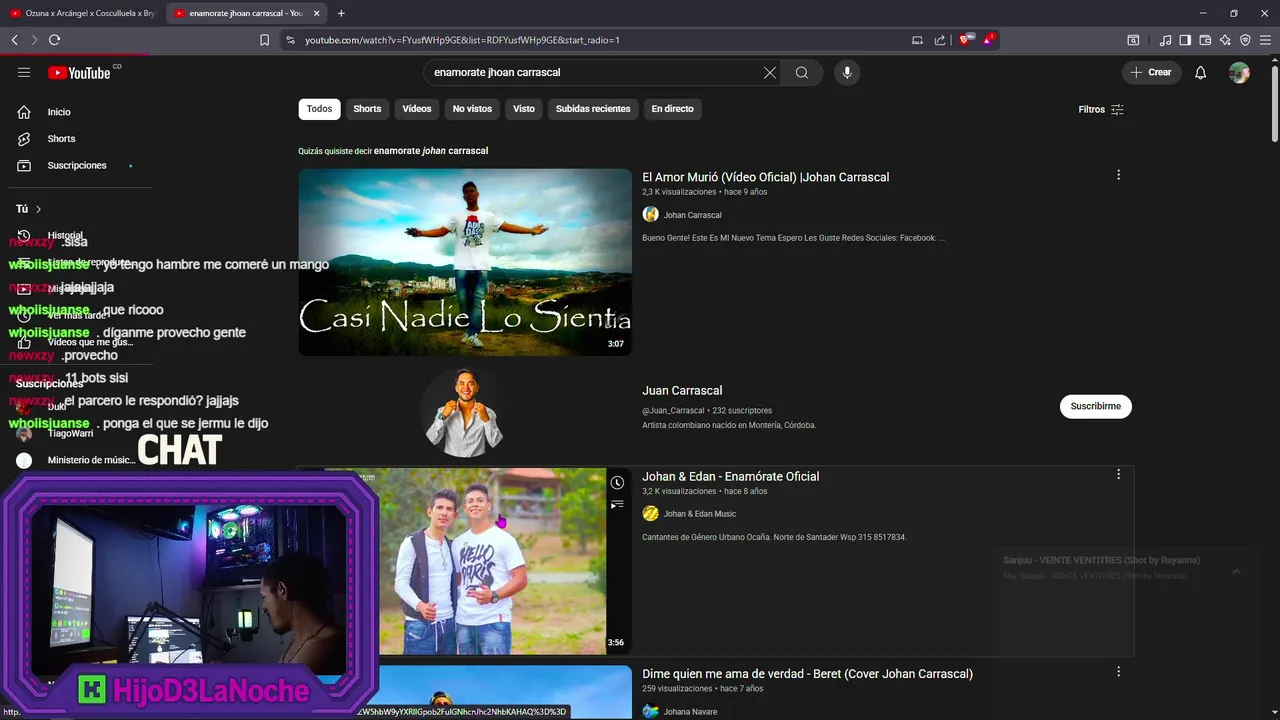The height and width of the screenshot is (720, 1280).
Task: Open the Filtros search filters
Action: click(1101, 109)
